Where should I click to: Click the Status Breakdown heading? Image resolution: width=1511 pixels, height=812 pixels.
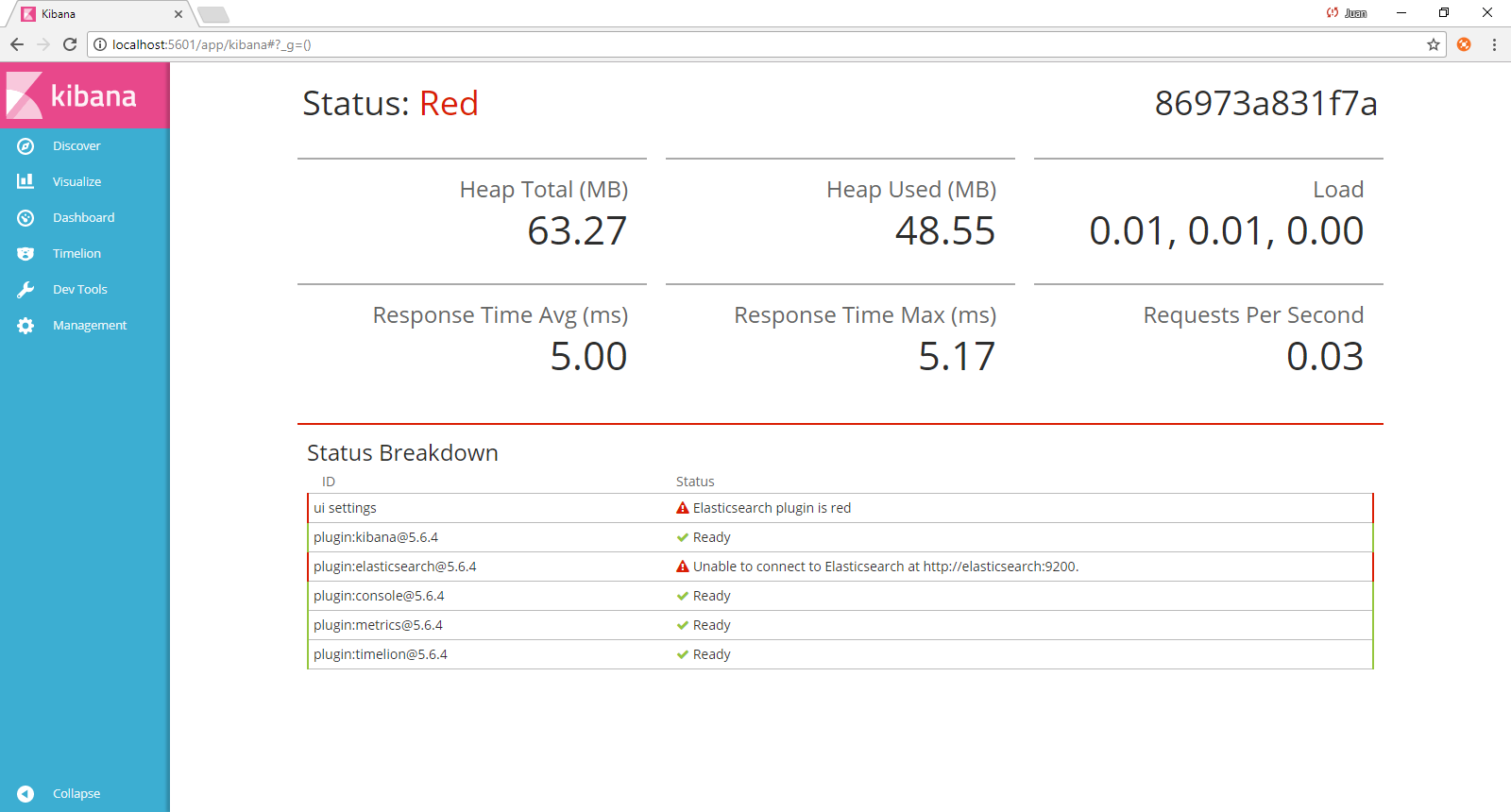pos(402,453)
